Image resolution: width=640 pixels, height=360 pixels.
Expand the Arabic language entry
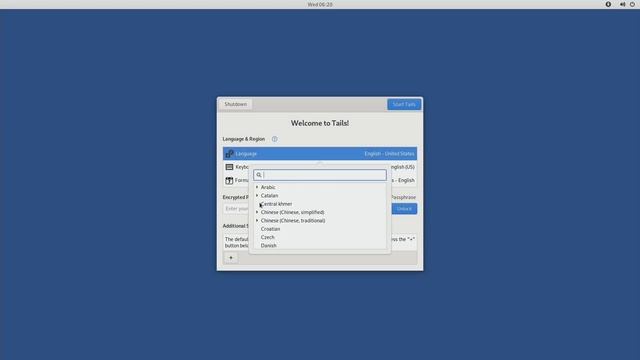257,187
